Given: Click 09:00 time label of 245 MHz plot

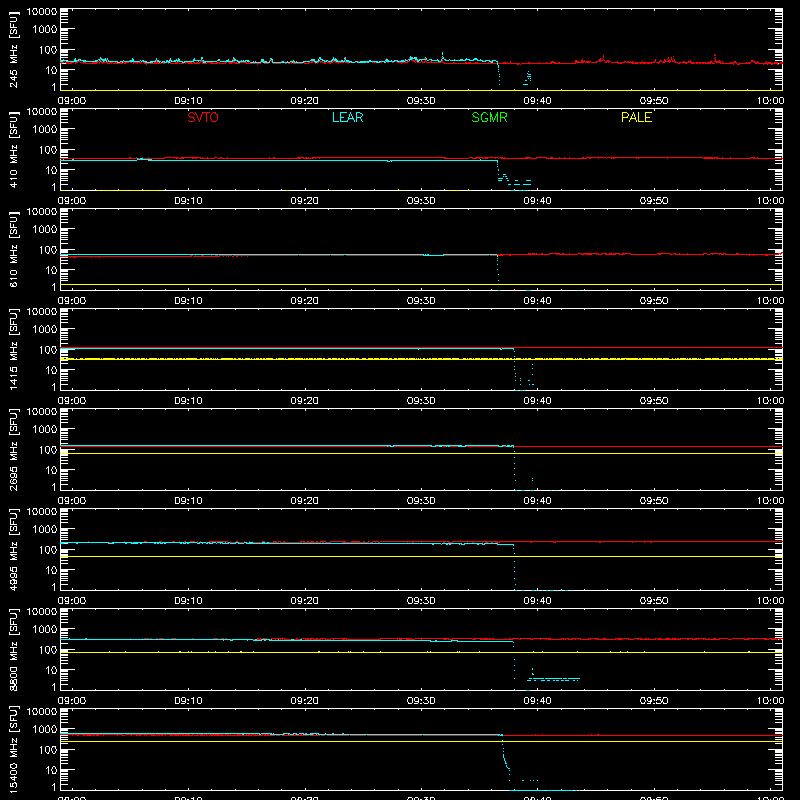Looking at the screenshot, I should pyautogui.click(x=72, y=101).
